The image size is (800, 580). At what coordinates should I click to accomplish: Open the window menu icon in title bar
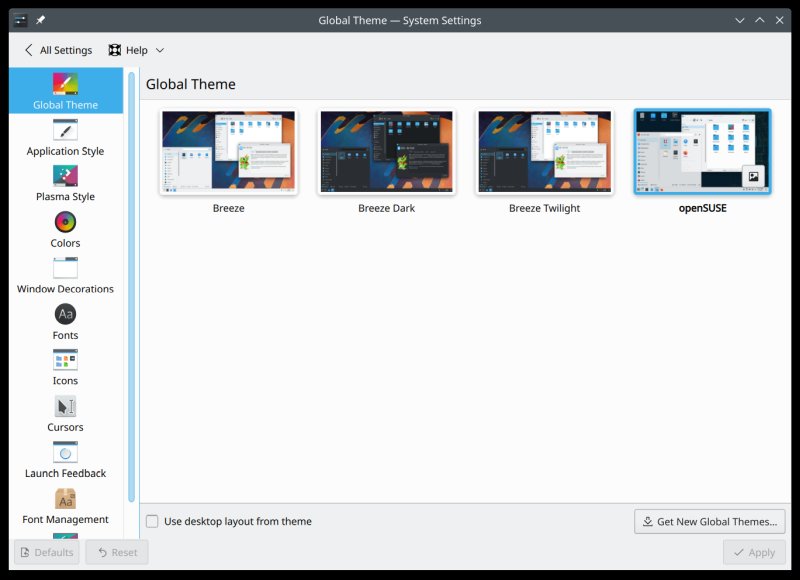[x=20, y=20]
